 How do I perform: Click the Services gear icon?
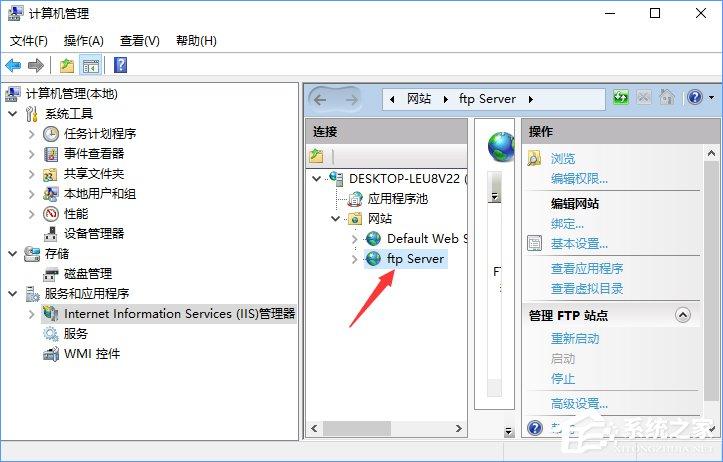(51, 334)
